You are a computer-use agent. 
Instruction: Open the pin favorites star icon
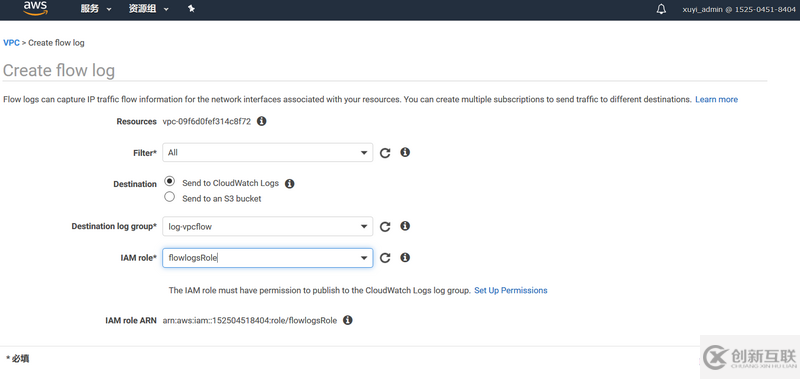(191, 9)
